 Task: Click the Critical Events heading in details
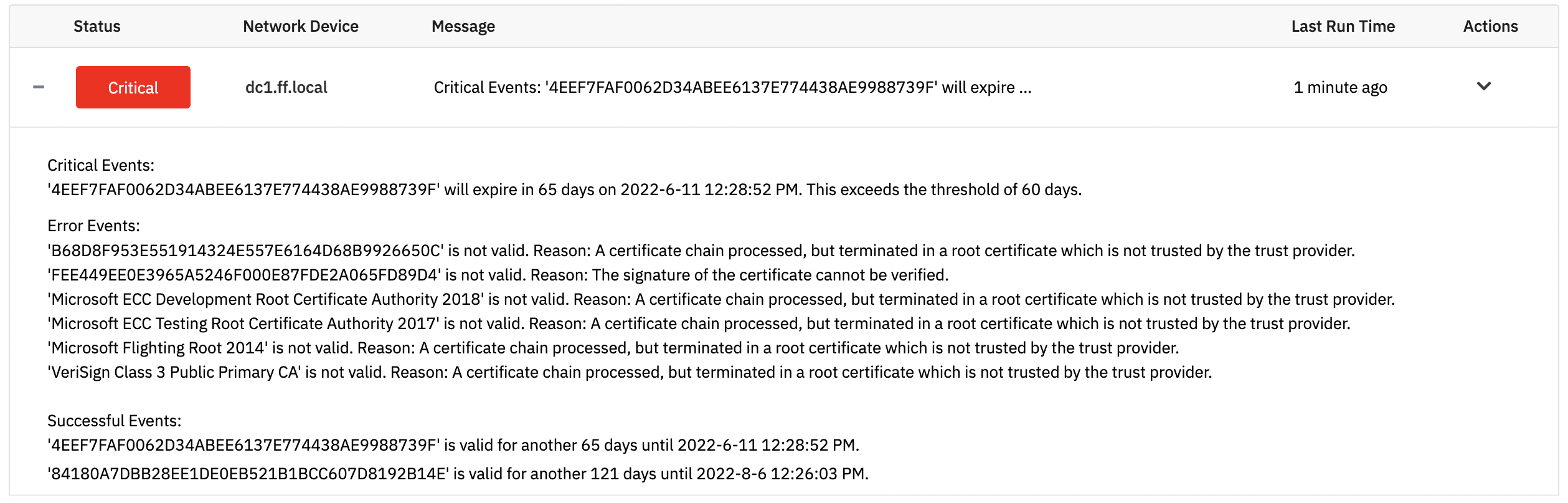pyautogui.click(x=101, y=165)
